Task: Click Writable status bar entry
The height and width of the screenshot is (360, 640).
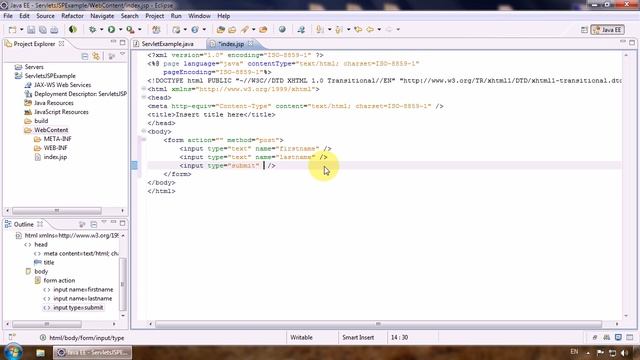Action: coord(301,337)
